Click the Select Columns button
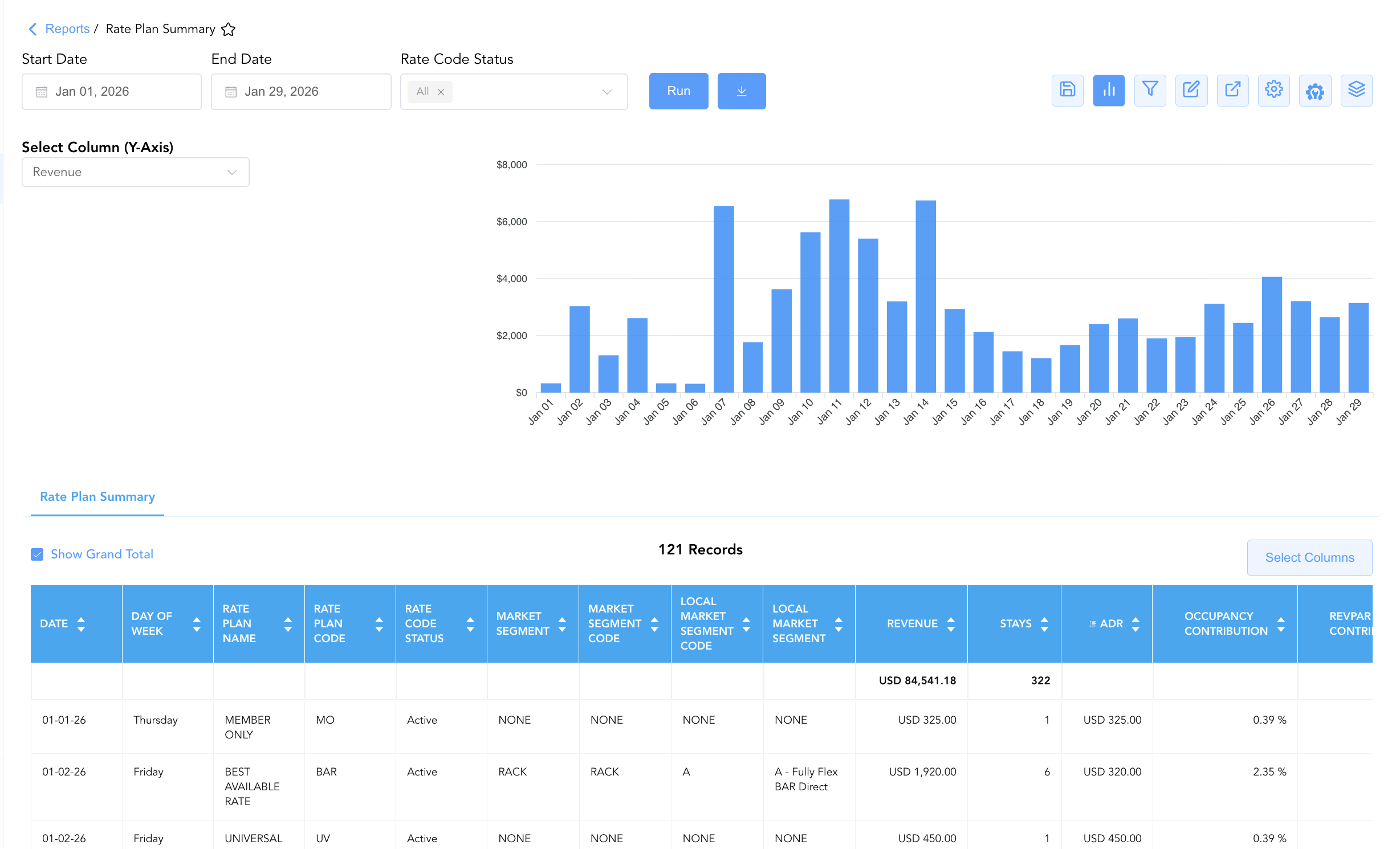Screen dimensions: 1400x849 pyautogui.click(x=1309, y=557)
